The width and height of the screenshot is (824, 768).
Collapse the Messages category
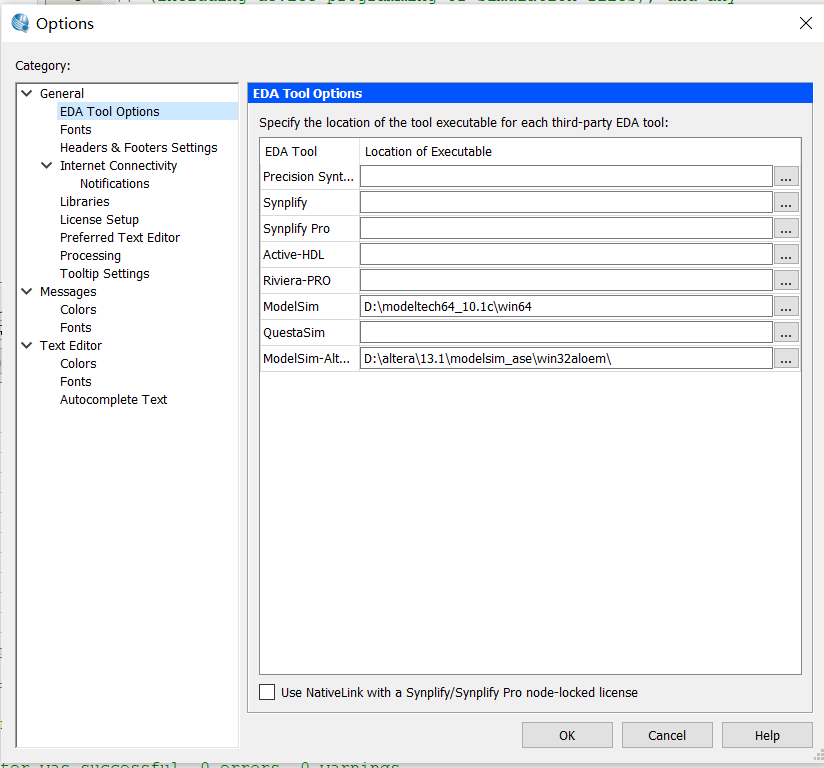tap(27, 291)
